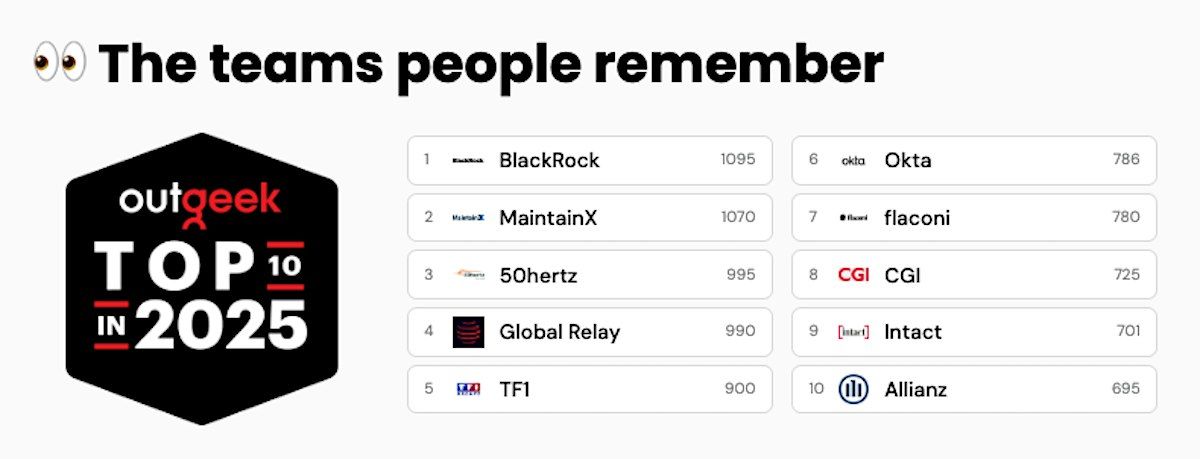Click the red CGI logo
The height and width of the screenshot is (459, 1200).
pos(853,274)
